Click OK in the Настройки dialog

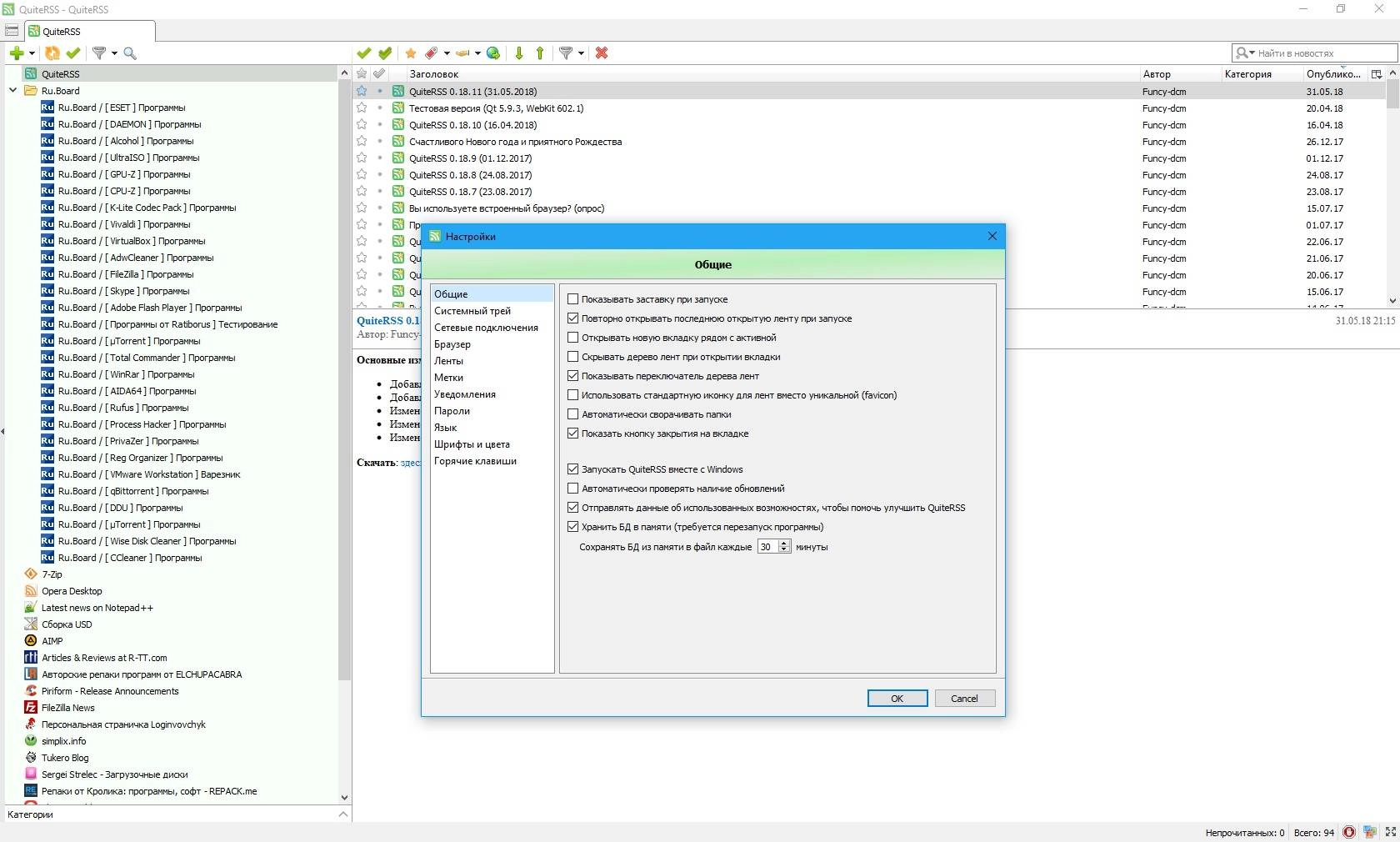click(x=897, y=699)
